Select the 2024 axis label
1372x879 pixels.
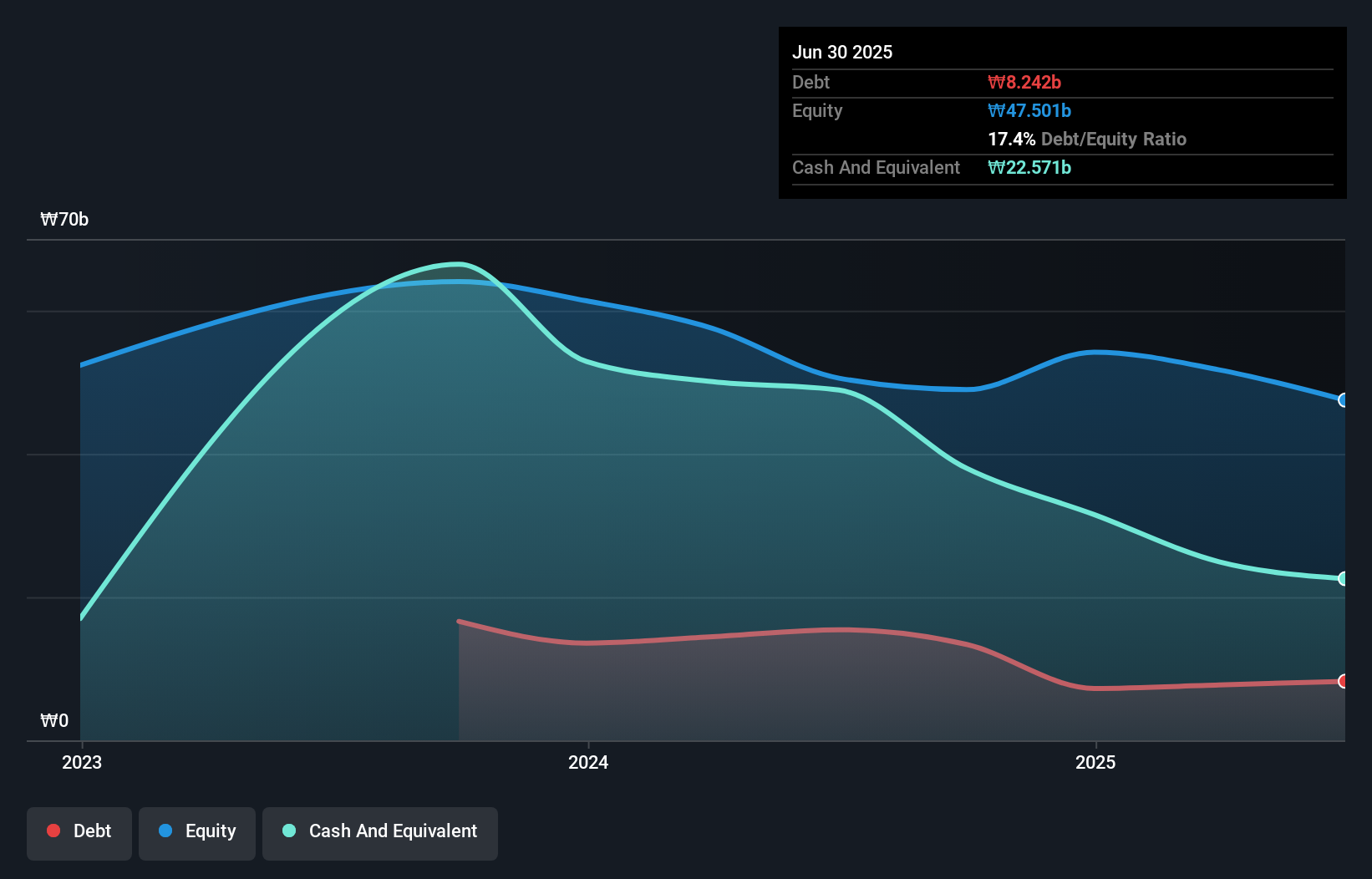588,762
